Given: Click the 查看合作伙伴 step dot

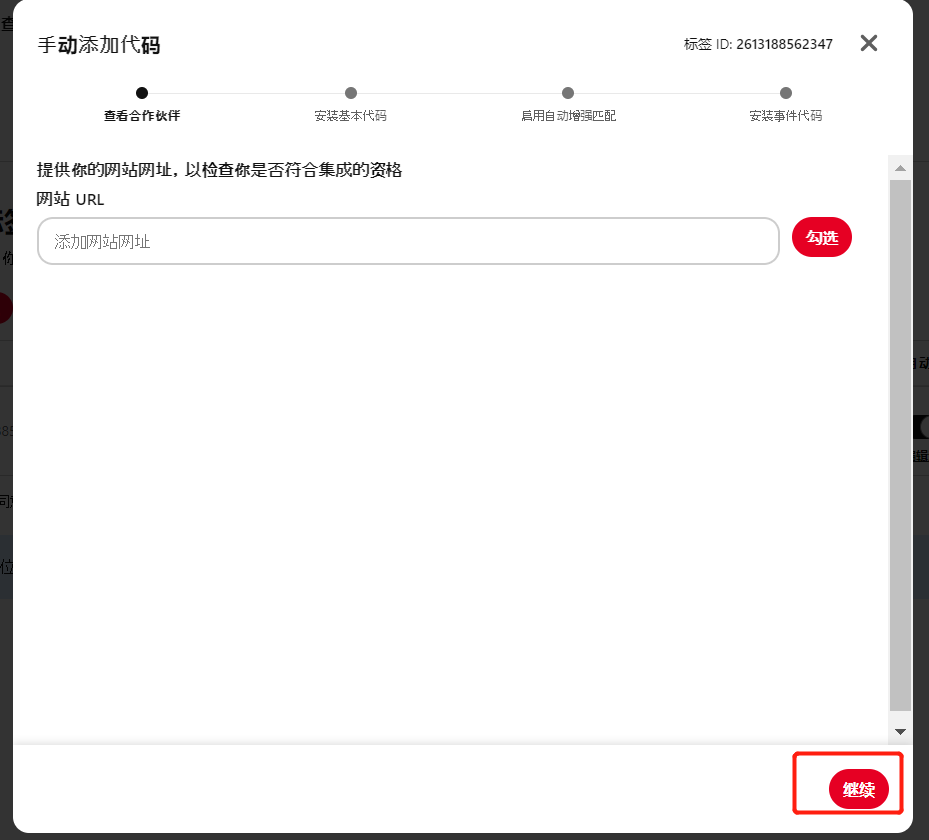Looking at the screenshot, I should [x=142, y=93].
